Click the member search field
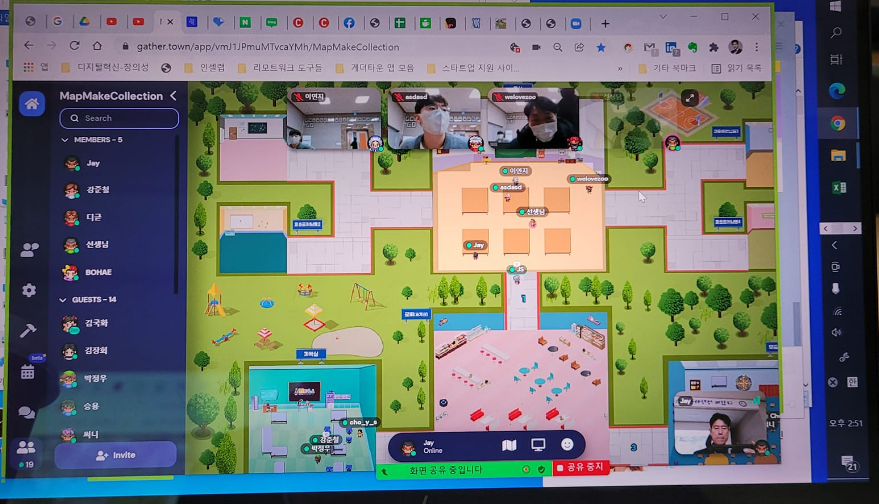This screenshot has width=879, height=504. (x=119, y=118)
